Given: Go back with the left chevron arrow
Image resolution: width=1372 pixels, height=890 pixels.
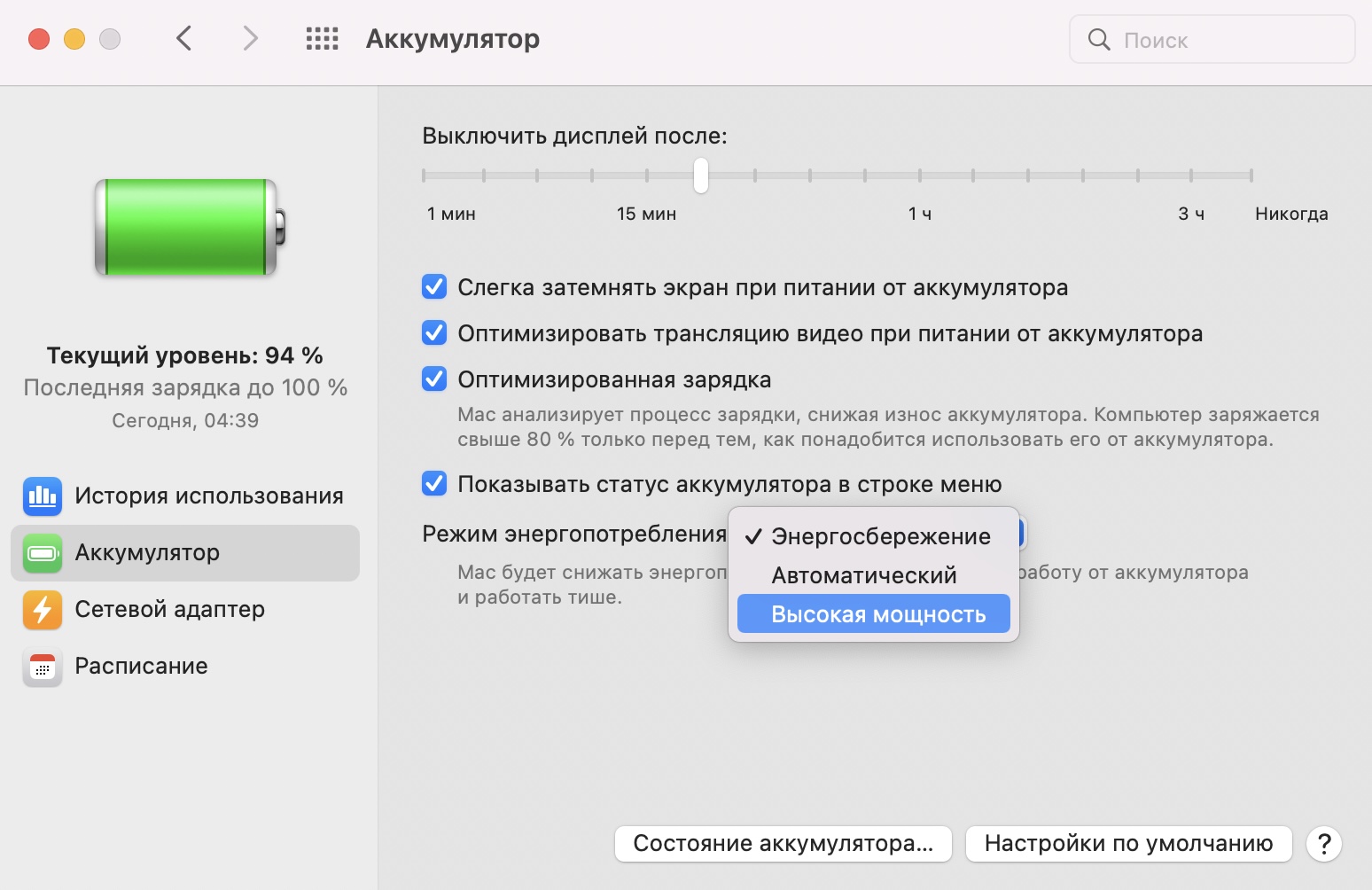Looking at the screenshot, I should coord(184,38).
